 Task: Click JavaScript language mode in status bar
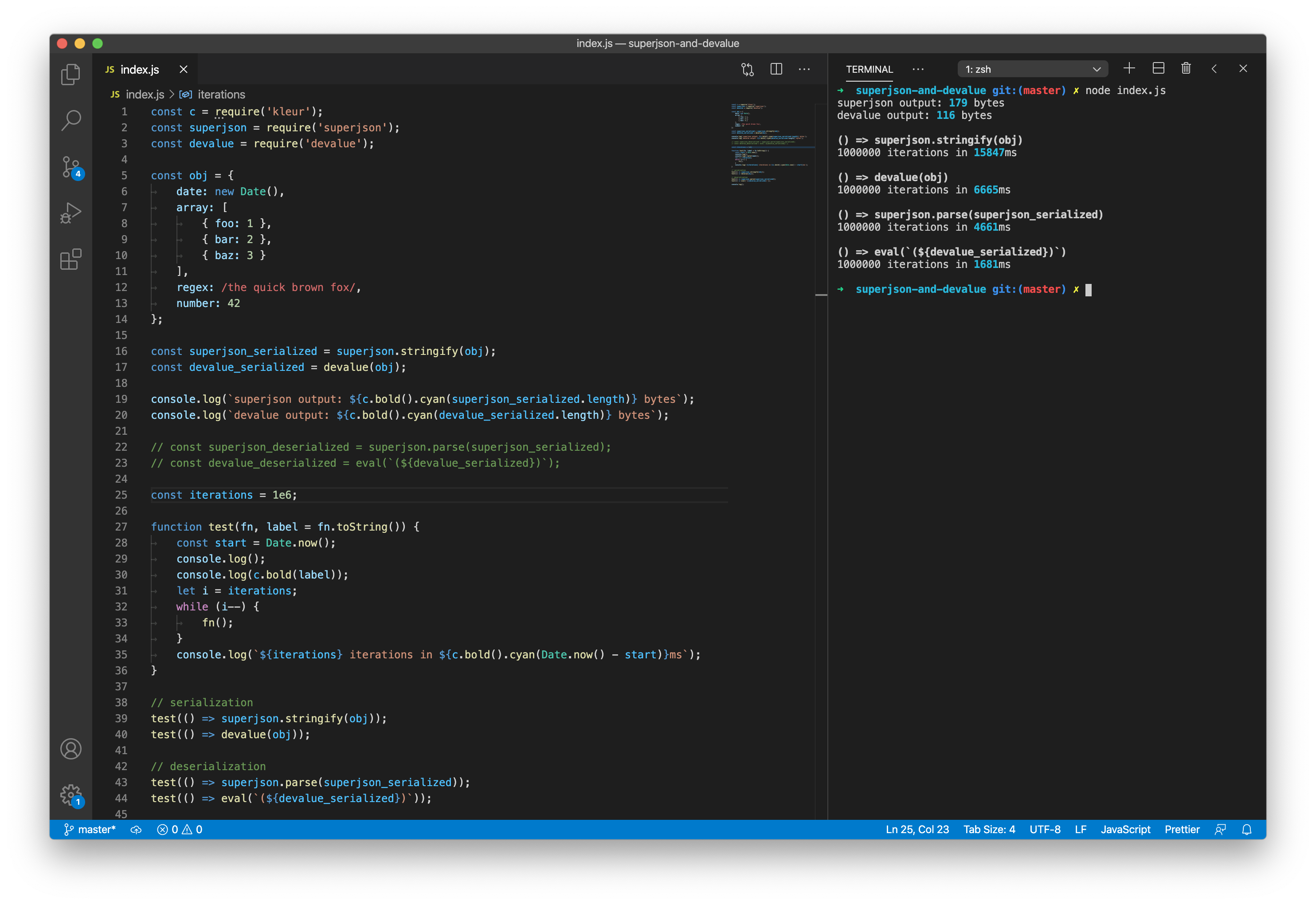1125,829
